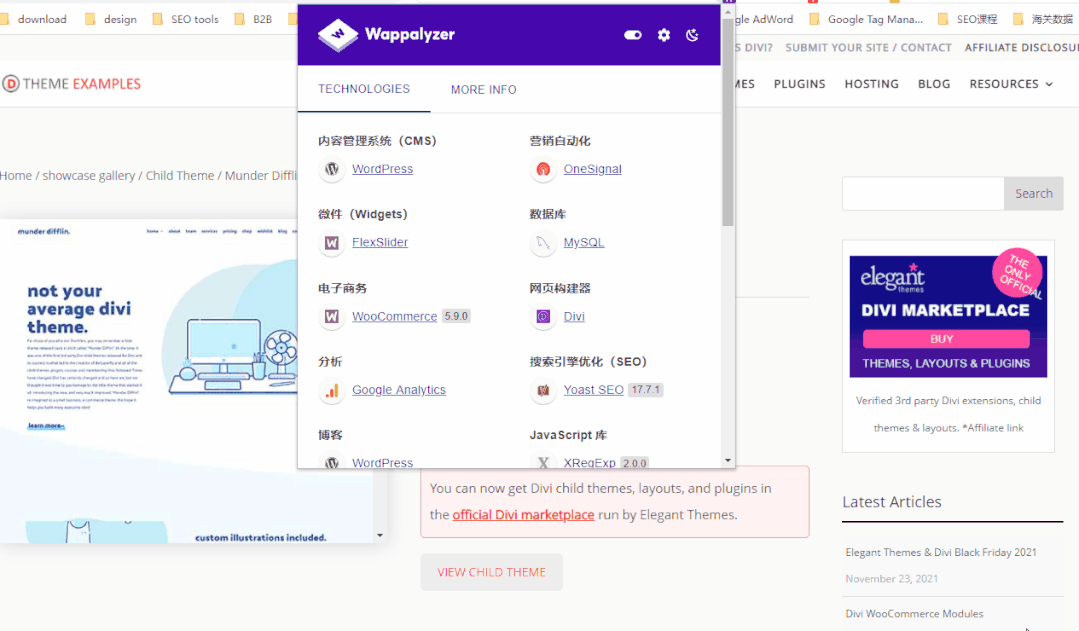Open the SEO课程 bookmark folder
This screenshot has width=1079, height=631.
click(x=968, y=19)
